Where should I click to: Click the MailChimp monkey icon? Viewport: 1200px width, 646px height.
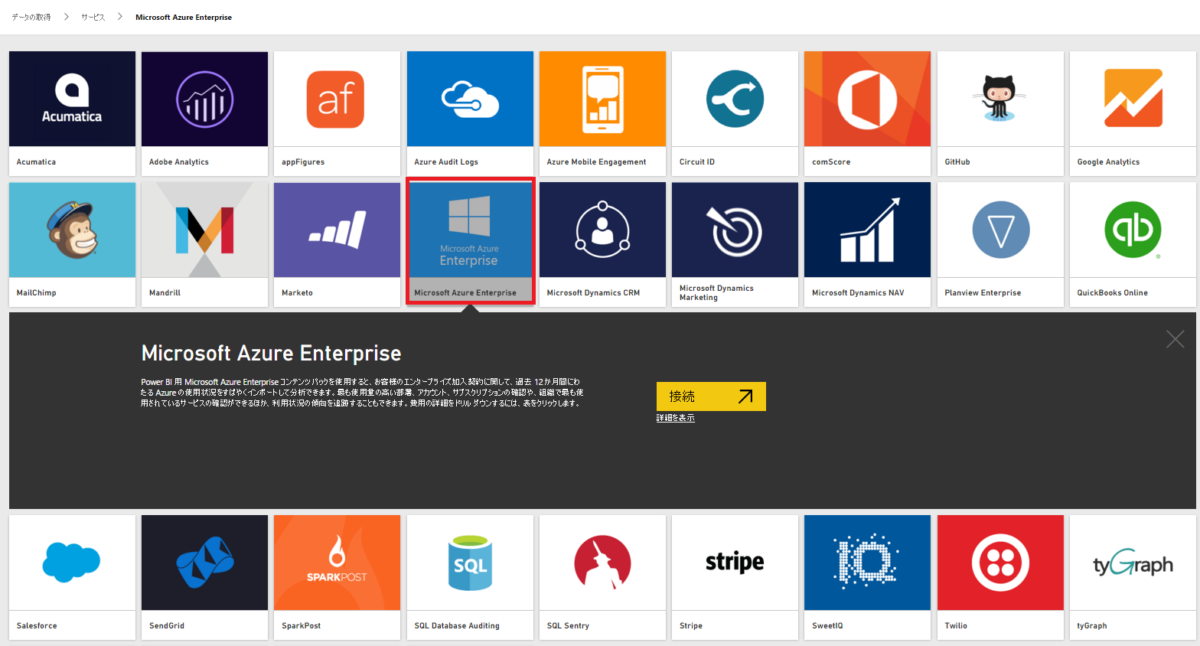click(x=72, y=229)
